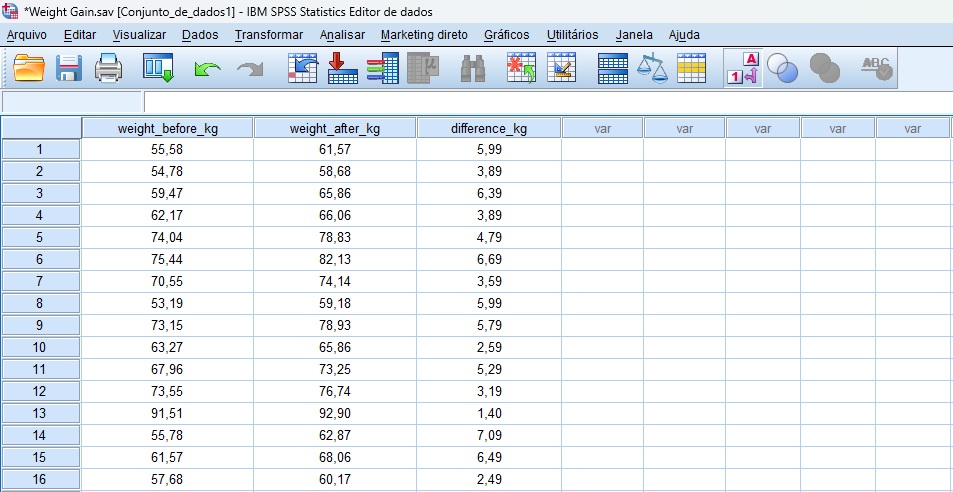The width and height of the screenshot is (953, 492).
Task: Click the cell containing 57,68
Action: click(167, 479)
